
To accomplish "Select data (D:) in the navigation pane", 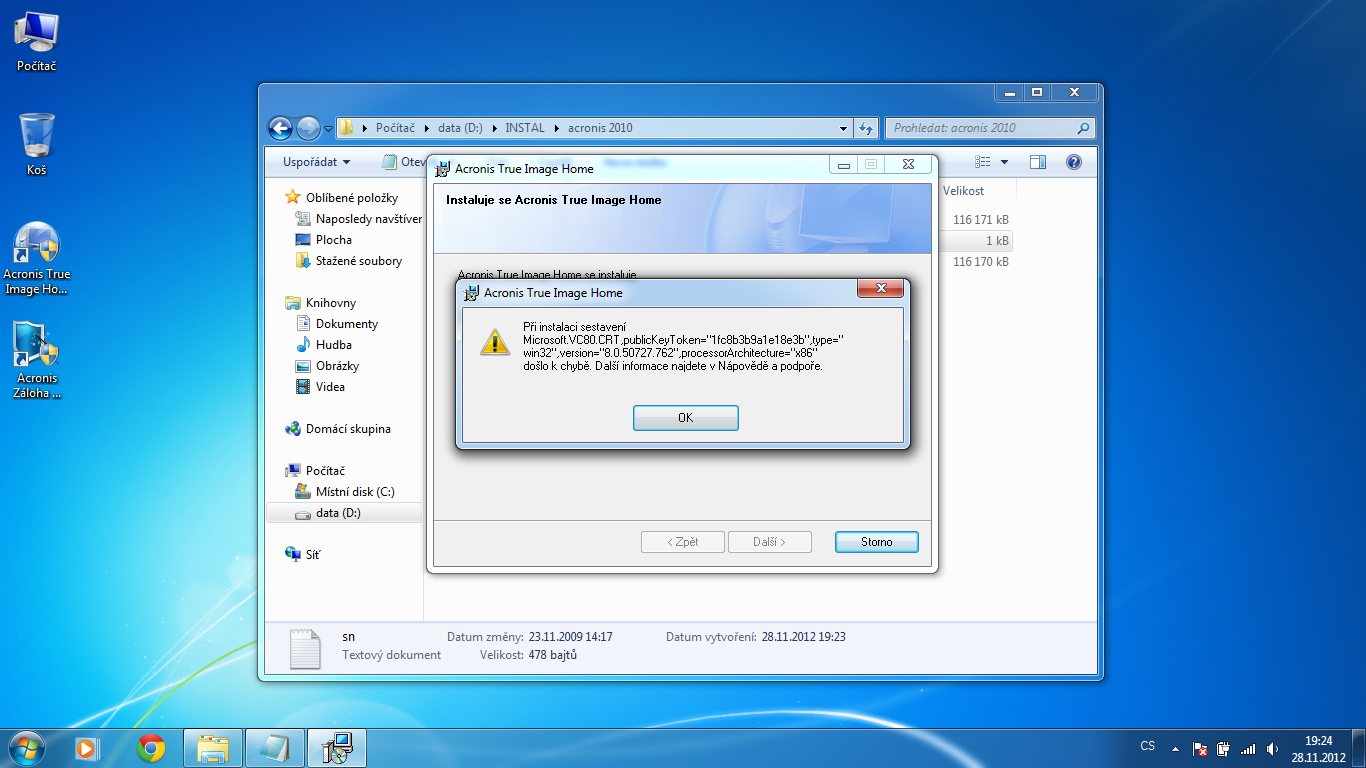I will [344, 513].
